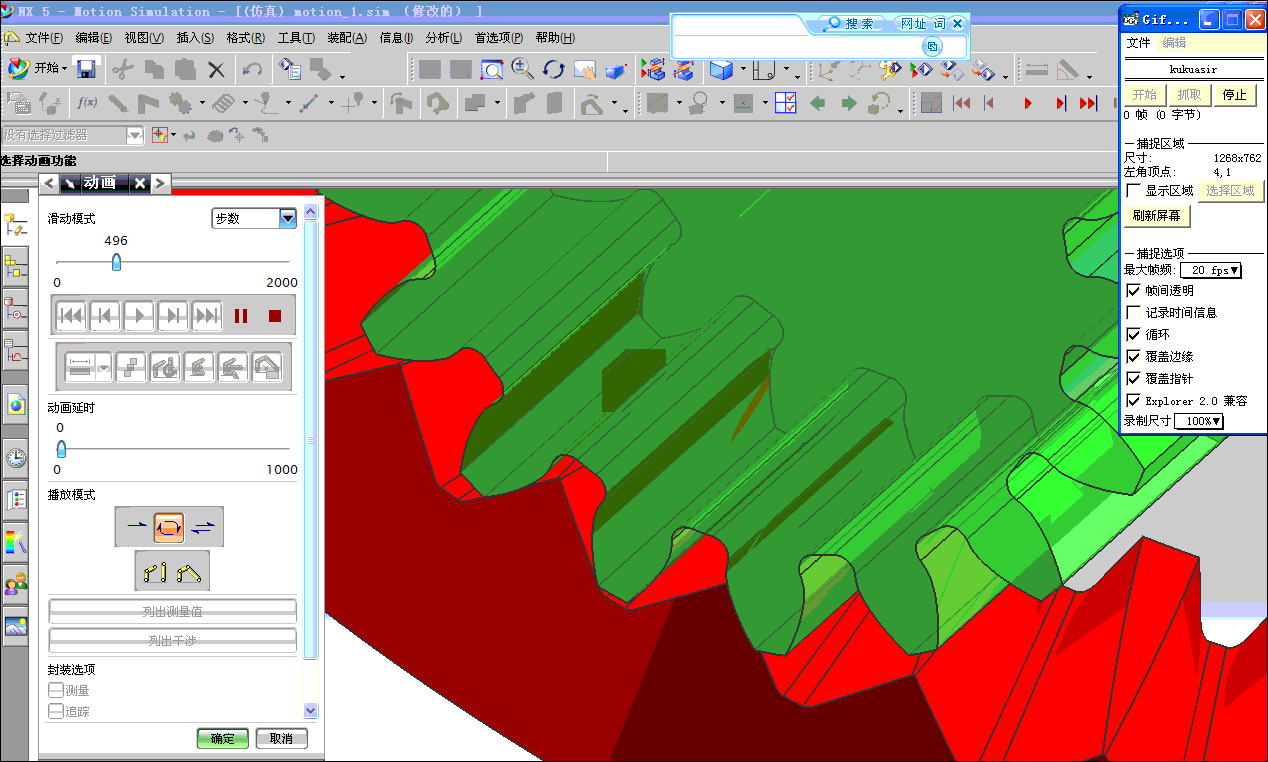Click the green forward arrow icon
Screen dimensions: 1268x762
point(848,102)
